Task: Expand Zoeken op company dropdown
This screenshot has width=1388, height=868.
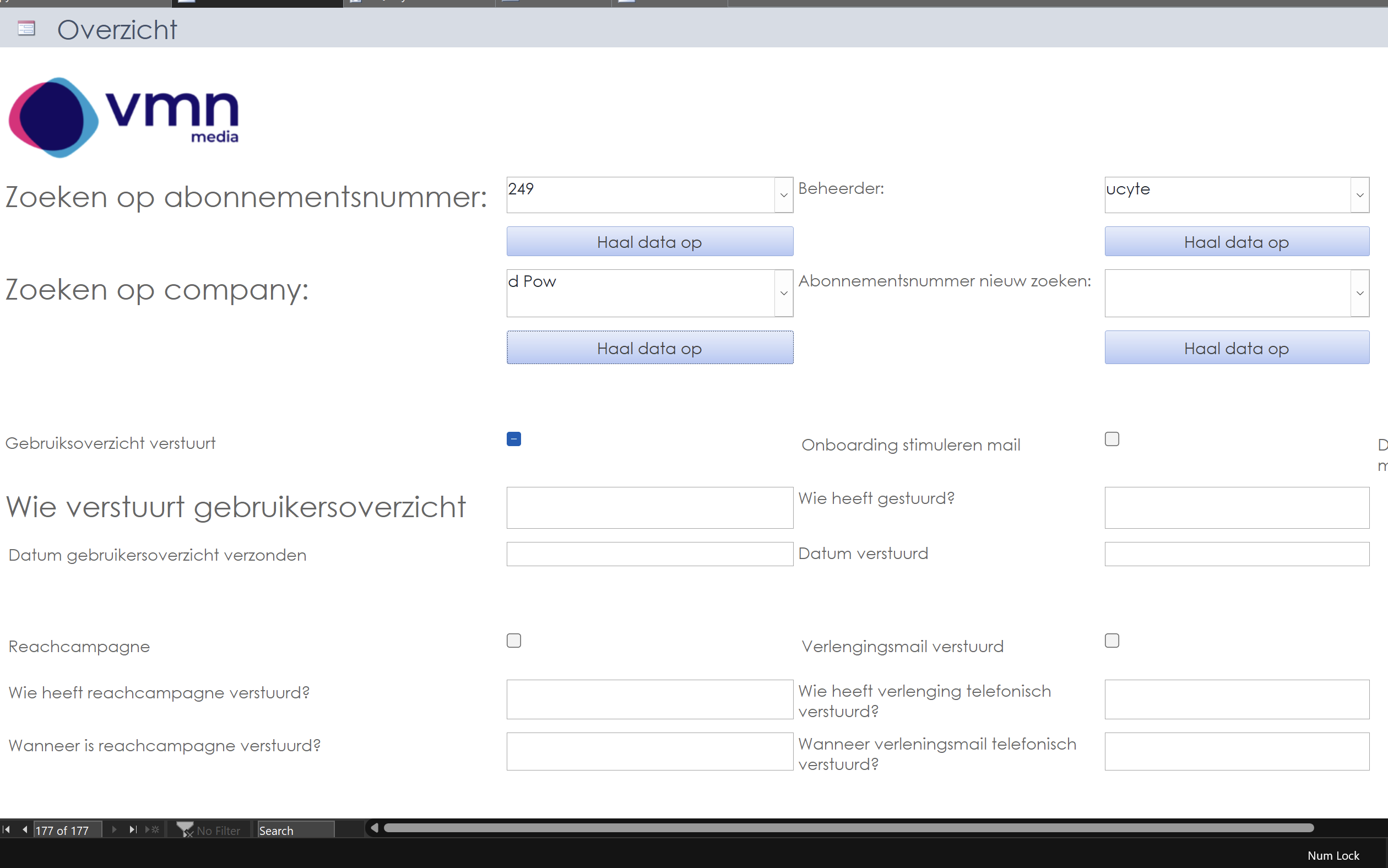Action: pyautogui.click(x=784, y=294)
